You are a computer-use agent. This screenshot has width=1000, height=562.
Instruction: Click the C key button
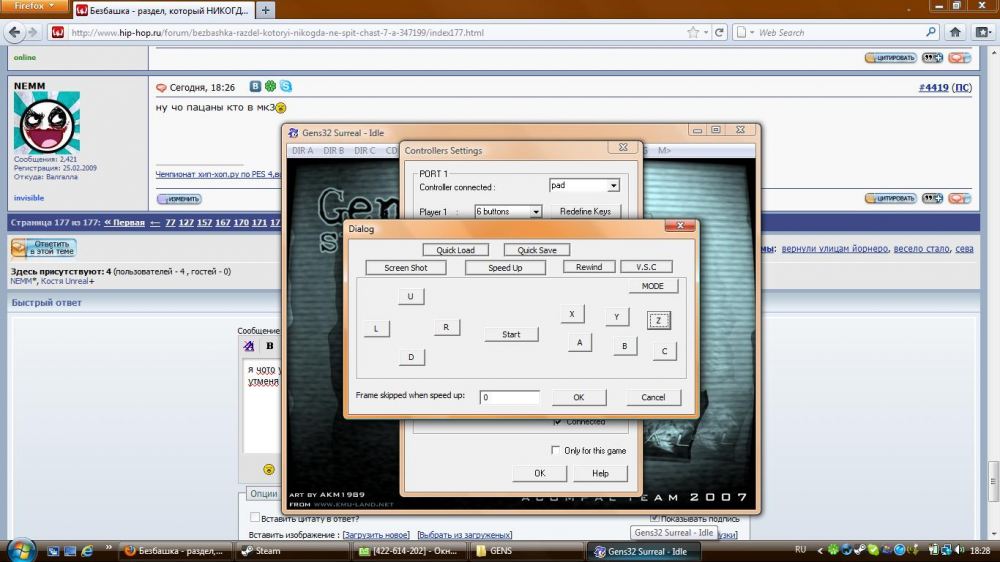(665, 351)
